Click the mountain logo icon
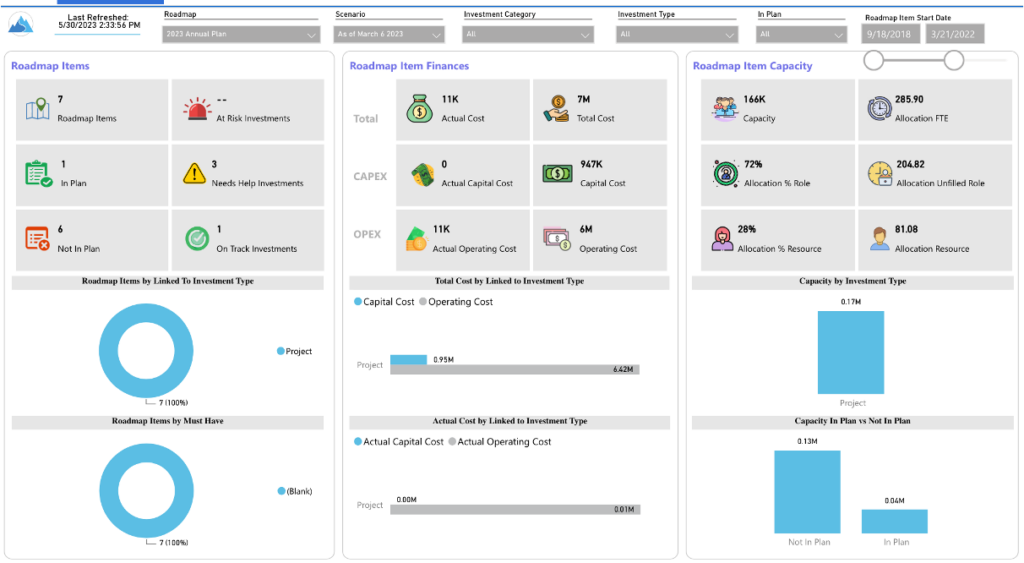This screenshot has height=563, width=1024. [x=21, y=24]
